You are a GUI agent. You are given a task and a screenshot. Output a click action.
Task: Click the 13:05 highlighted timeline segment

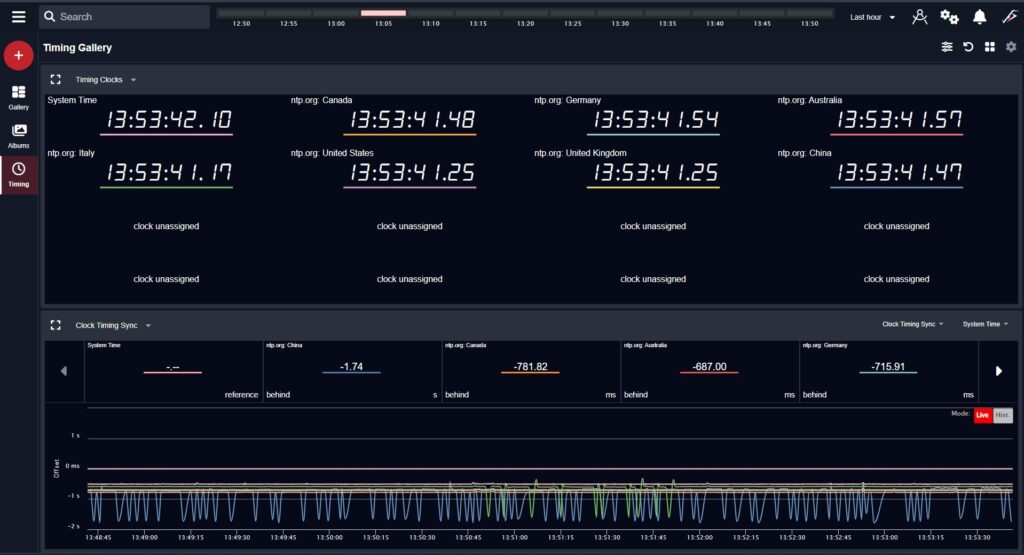383,13
